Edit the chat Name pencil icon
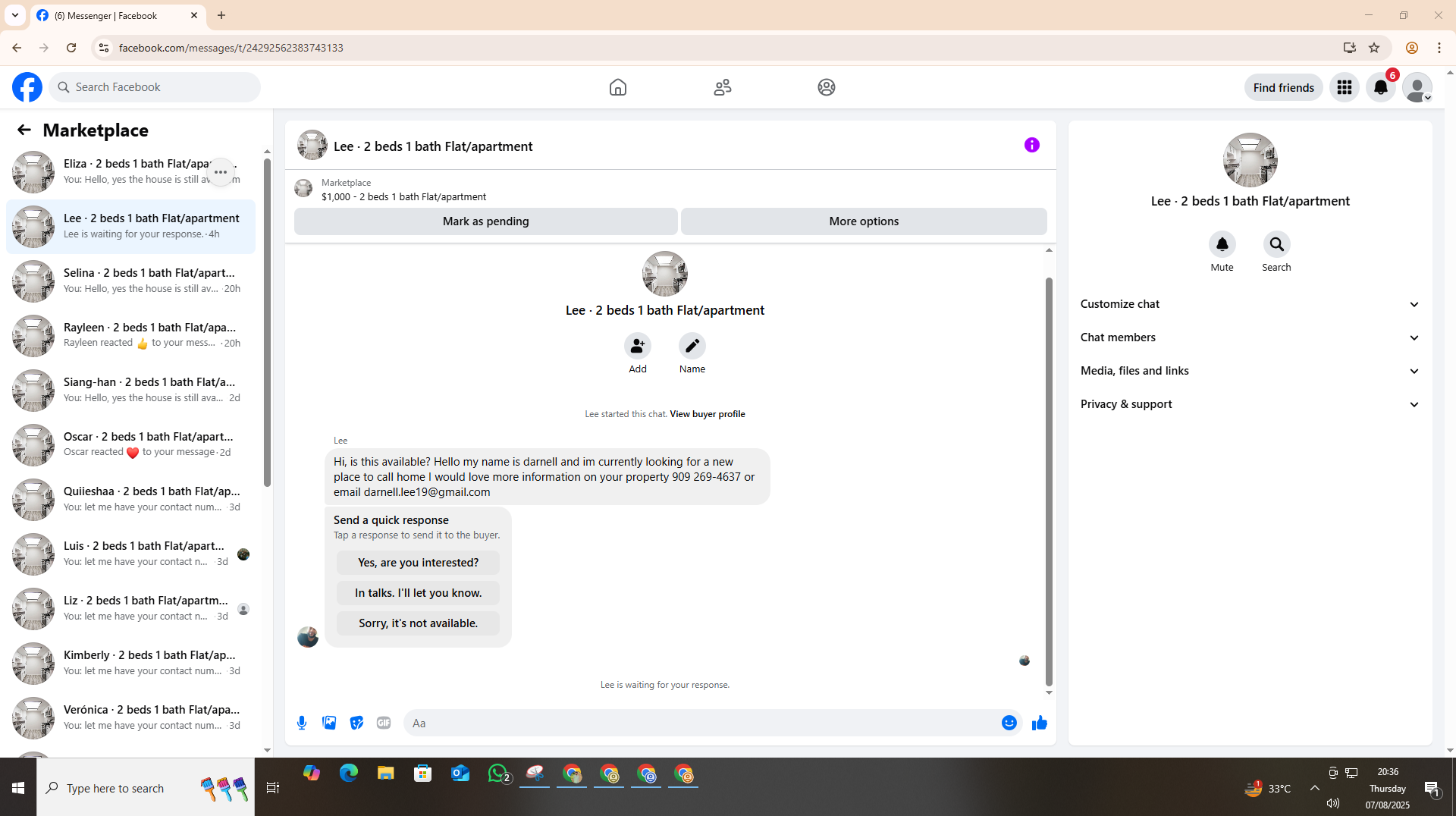 point(692,346)
